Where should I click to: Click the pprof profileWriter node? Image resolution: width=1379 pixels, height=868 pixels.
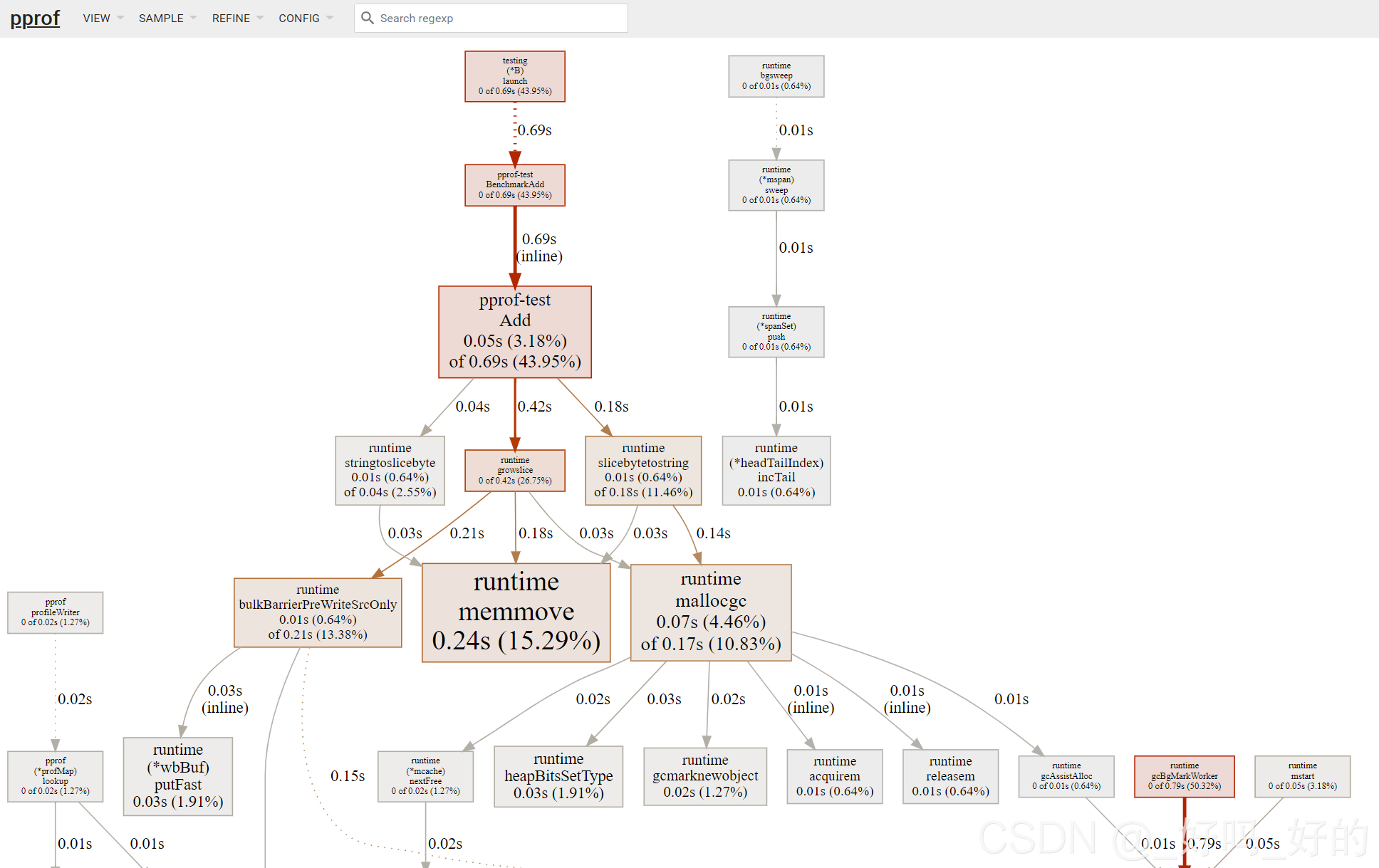click(x=56, y=612)
